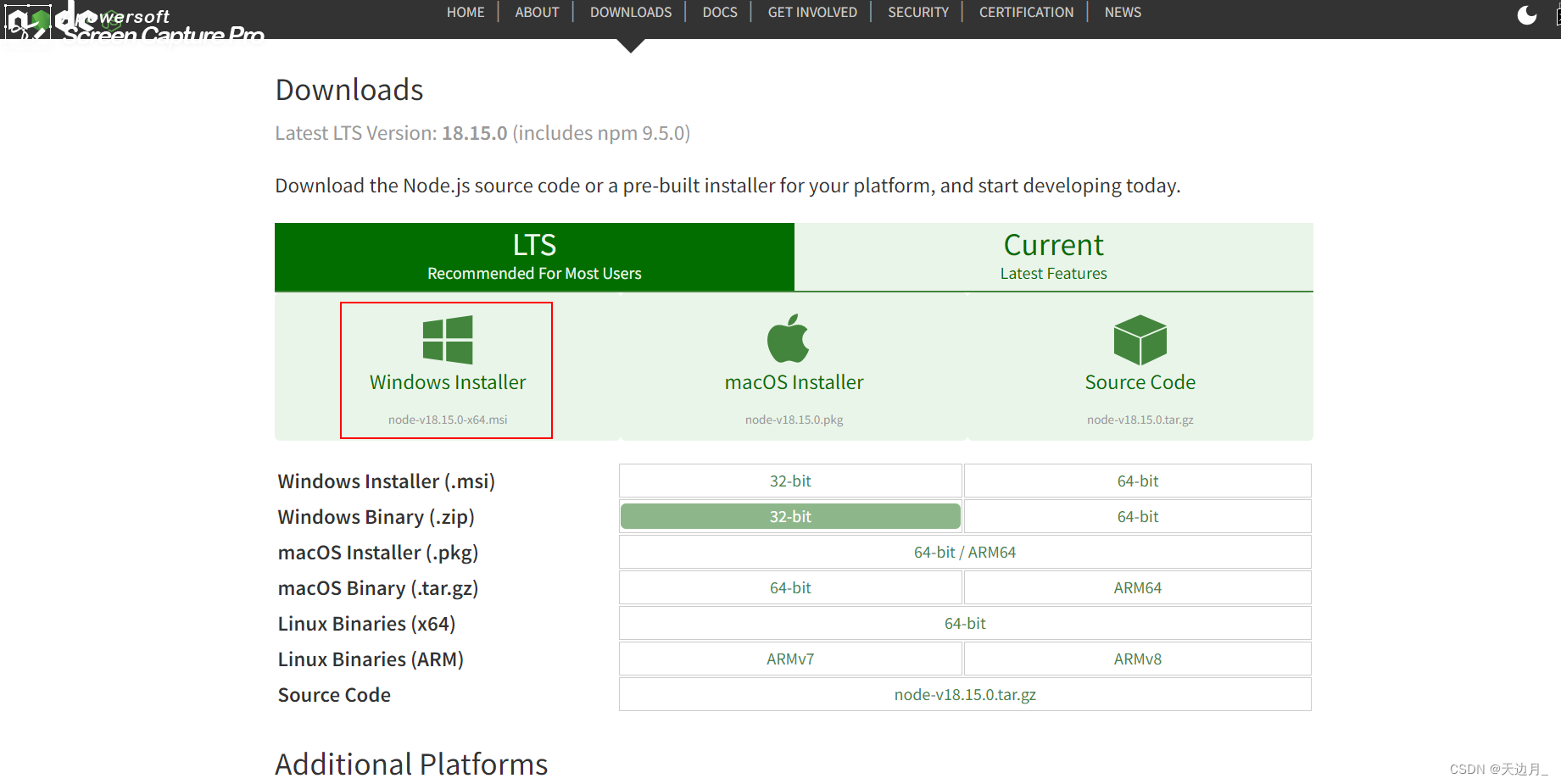This screenshot has height=784, width=1561.
Task: Click the macOS Installer text link
Action: click(x=794, y=382)
